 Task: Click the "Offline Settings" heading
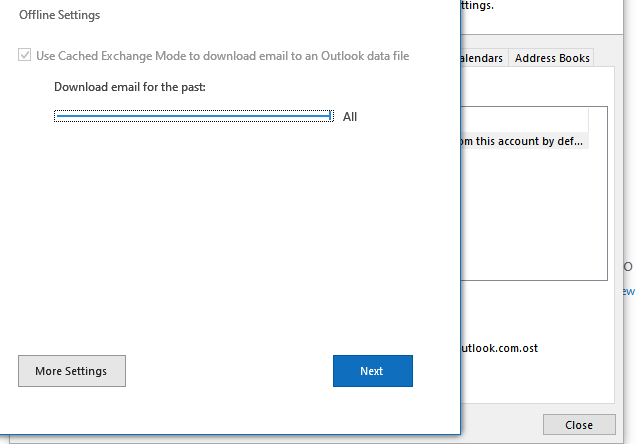[59, 15]
